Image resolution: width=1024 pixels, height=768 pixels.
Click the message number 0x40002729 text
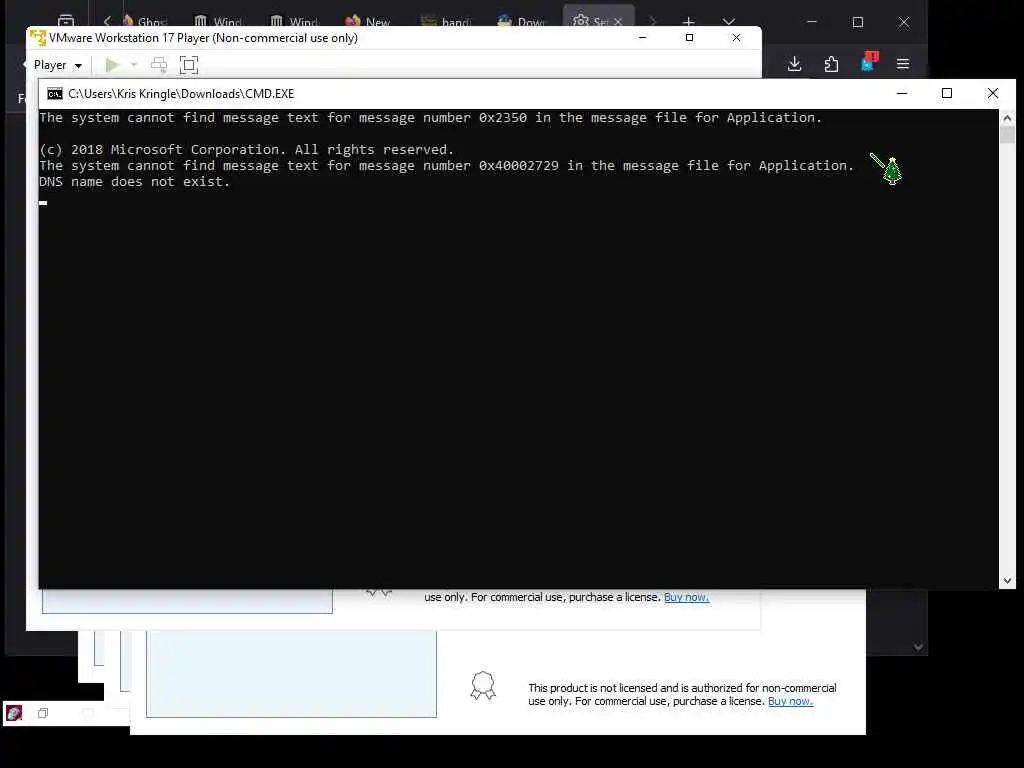coord(519,166)
